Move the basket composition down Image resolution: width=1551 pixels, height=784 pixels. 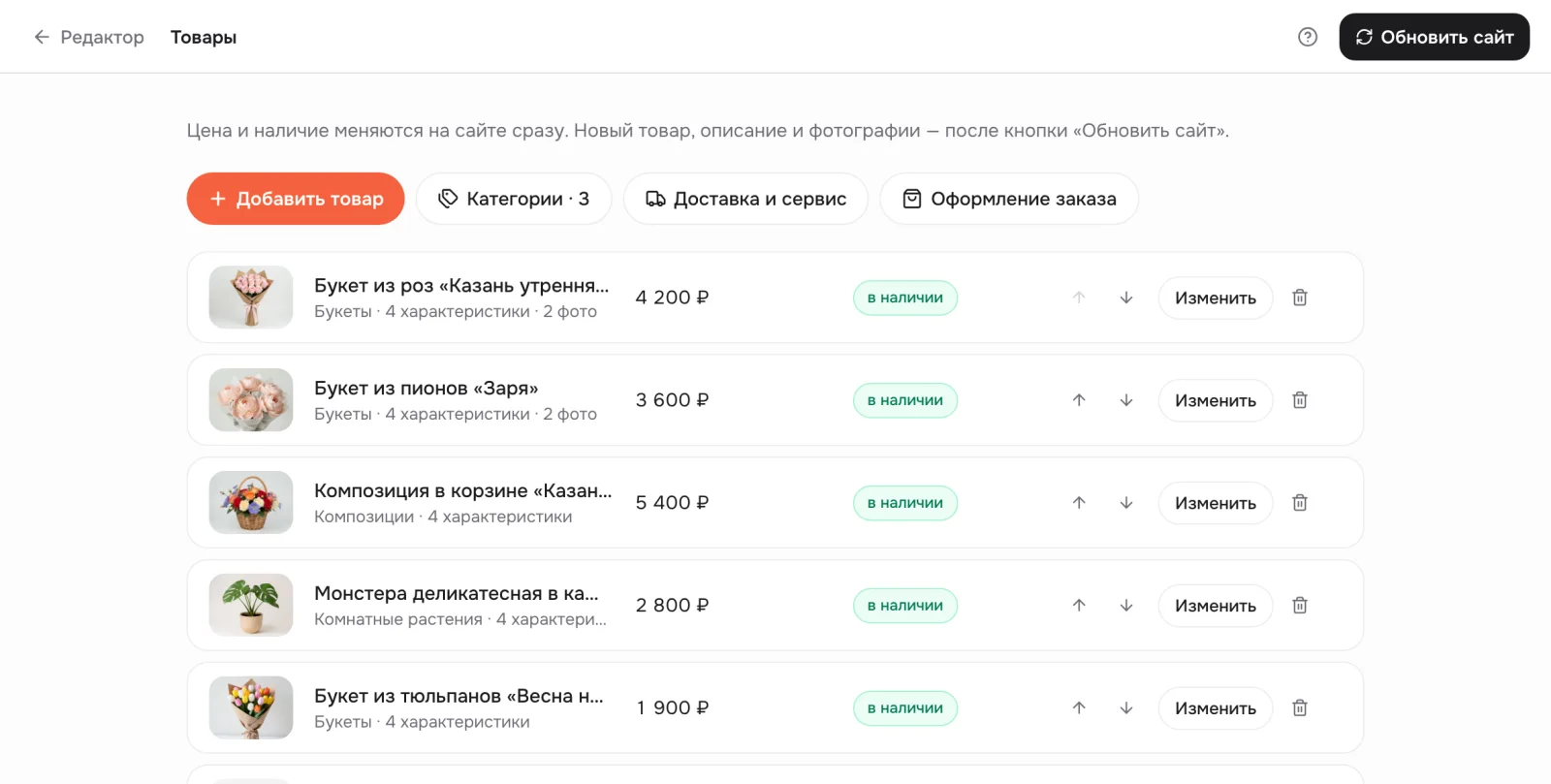(1126, 503)
